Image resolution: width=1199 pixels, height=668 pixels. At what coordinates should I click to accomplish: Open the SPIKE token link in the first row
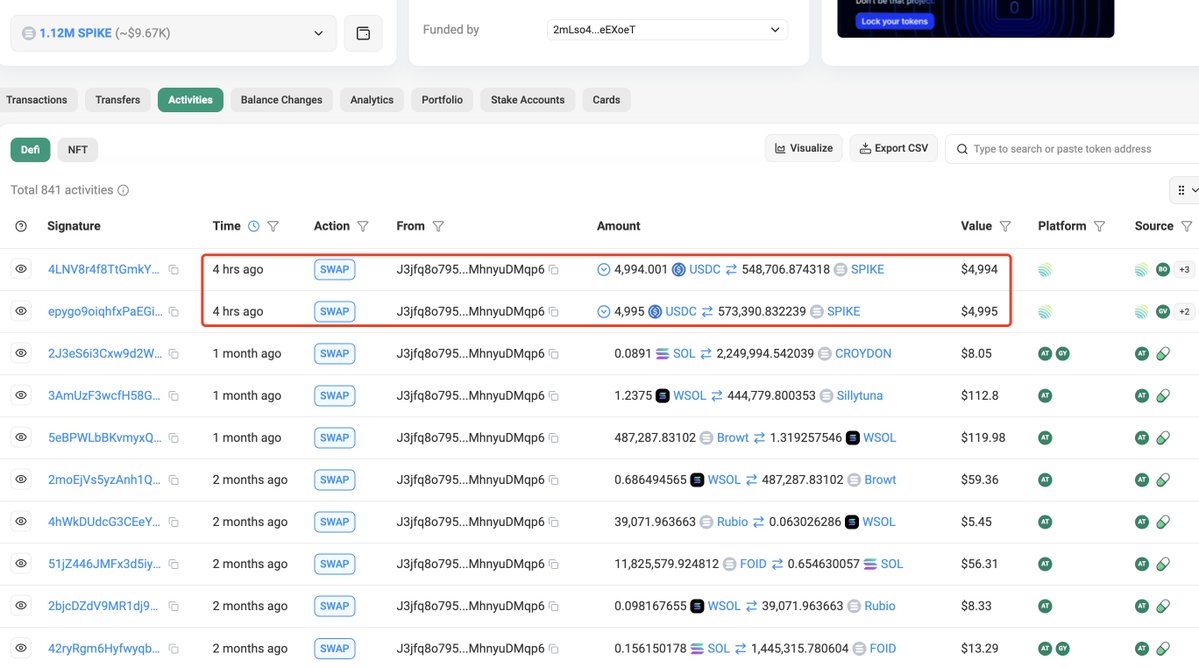tap(868, 269)
